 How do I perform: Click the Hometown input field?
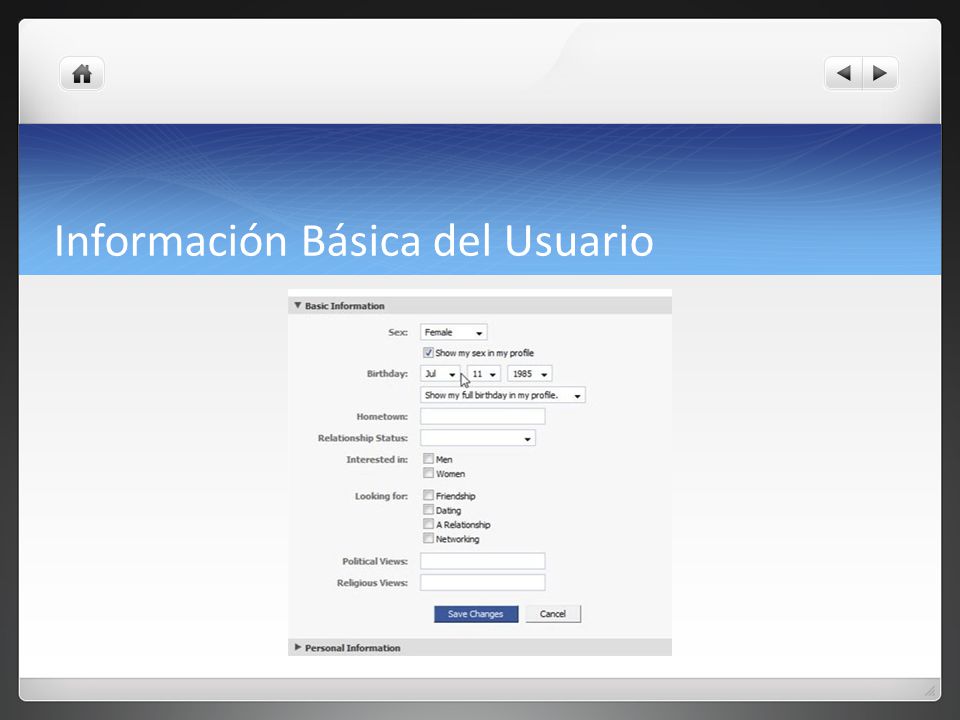482,416
